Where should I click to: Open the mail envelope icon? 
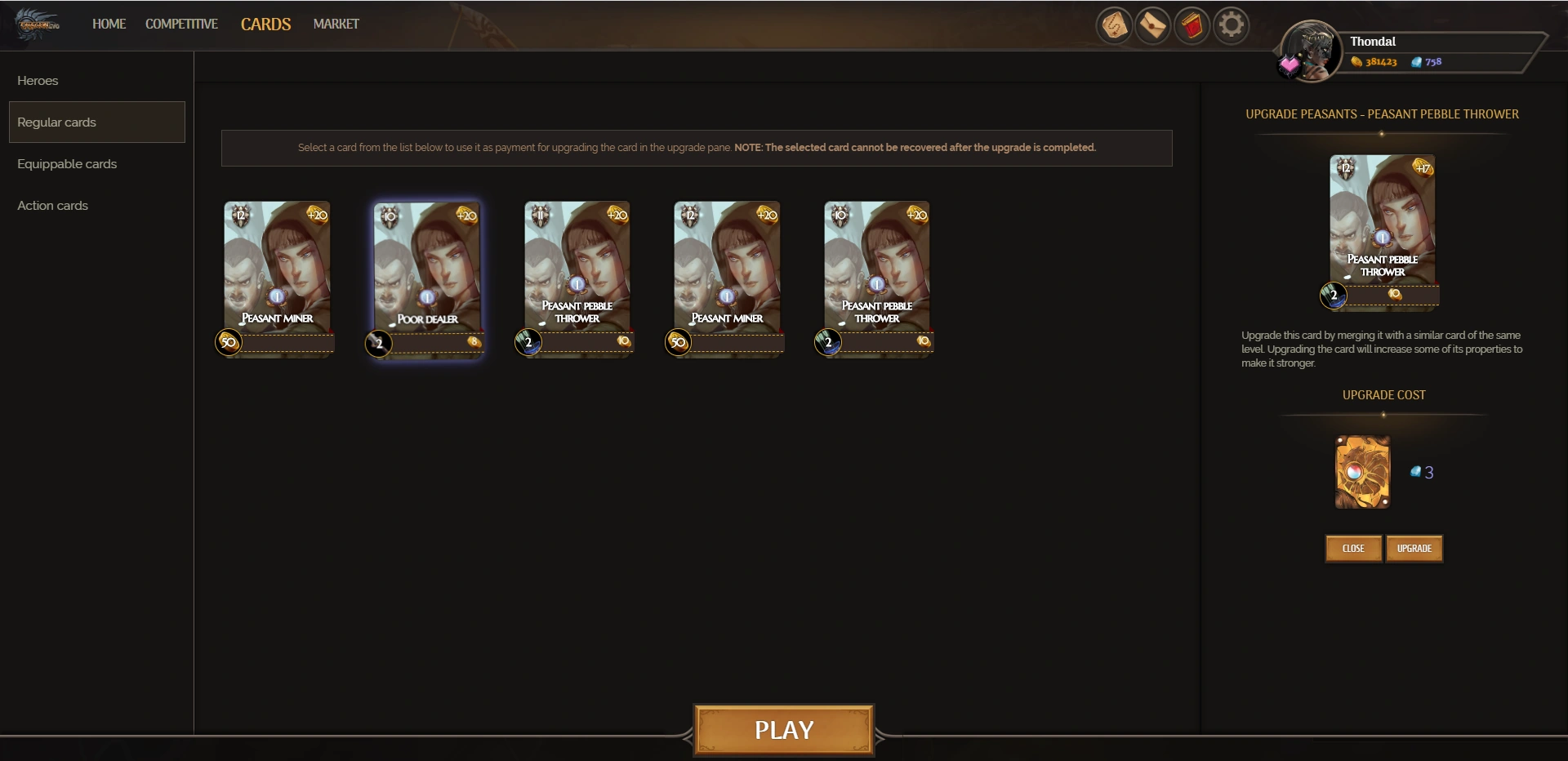(x=1153, y=25)
